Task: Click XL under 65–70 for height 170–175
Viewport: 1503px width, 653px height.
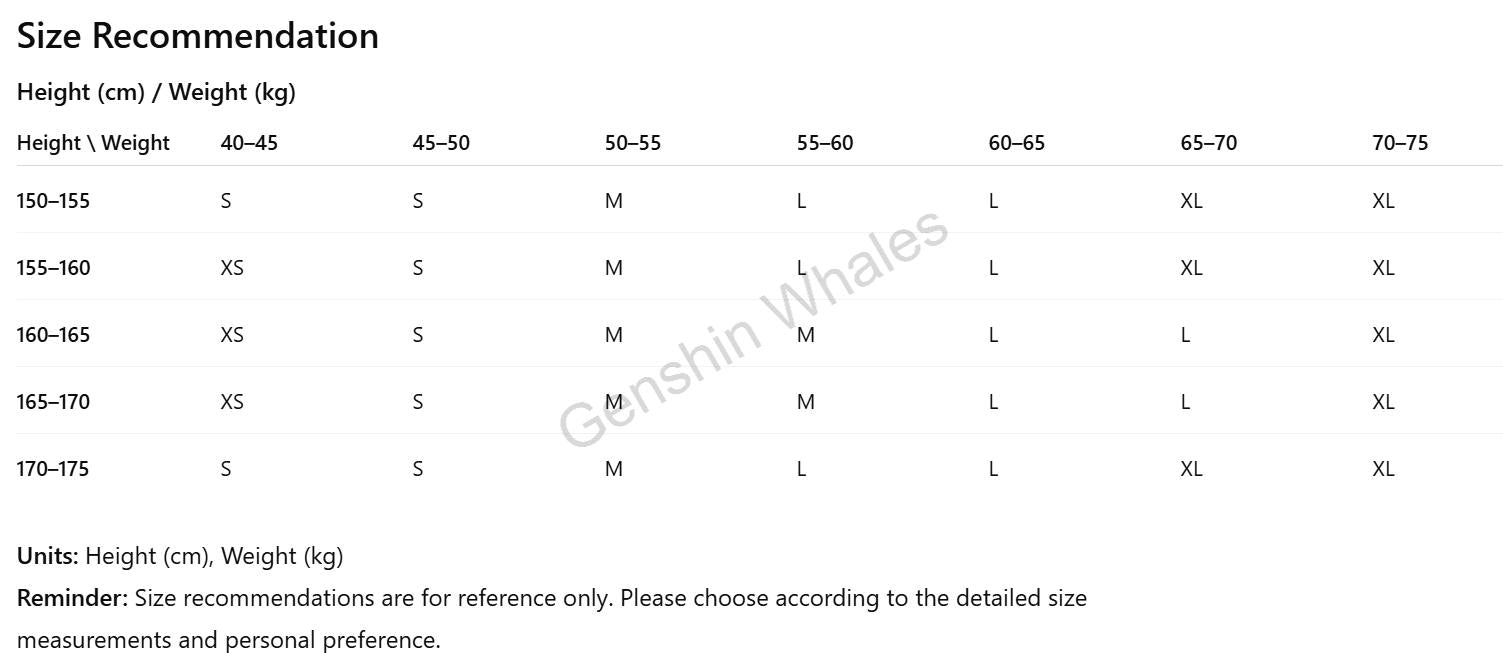Action: [x=1191, y=469]
